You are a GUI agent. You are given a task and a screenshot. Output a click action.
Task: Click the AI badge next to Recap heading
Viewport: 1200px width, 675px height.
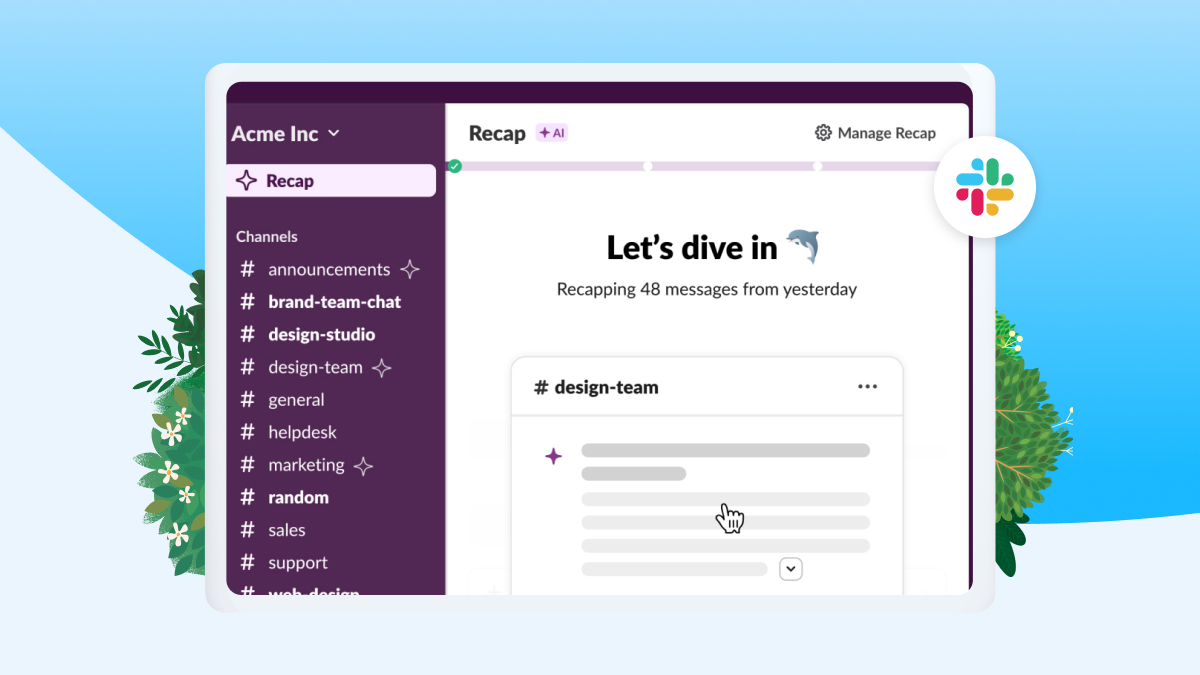552,131
